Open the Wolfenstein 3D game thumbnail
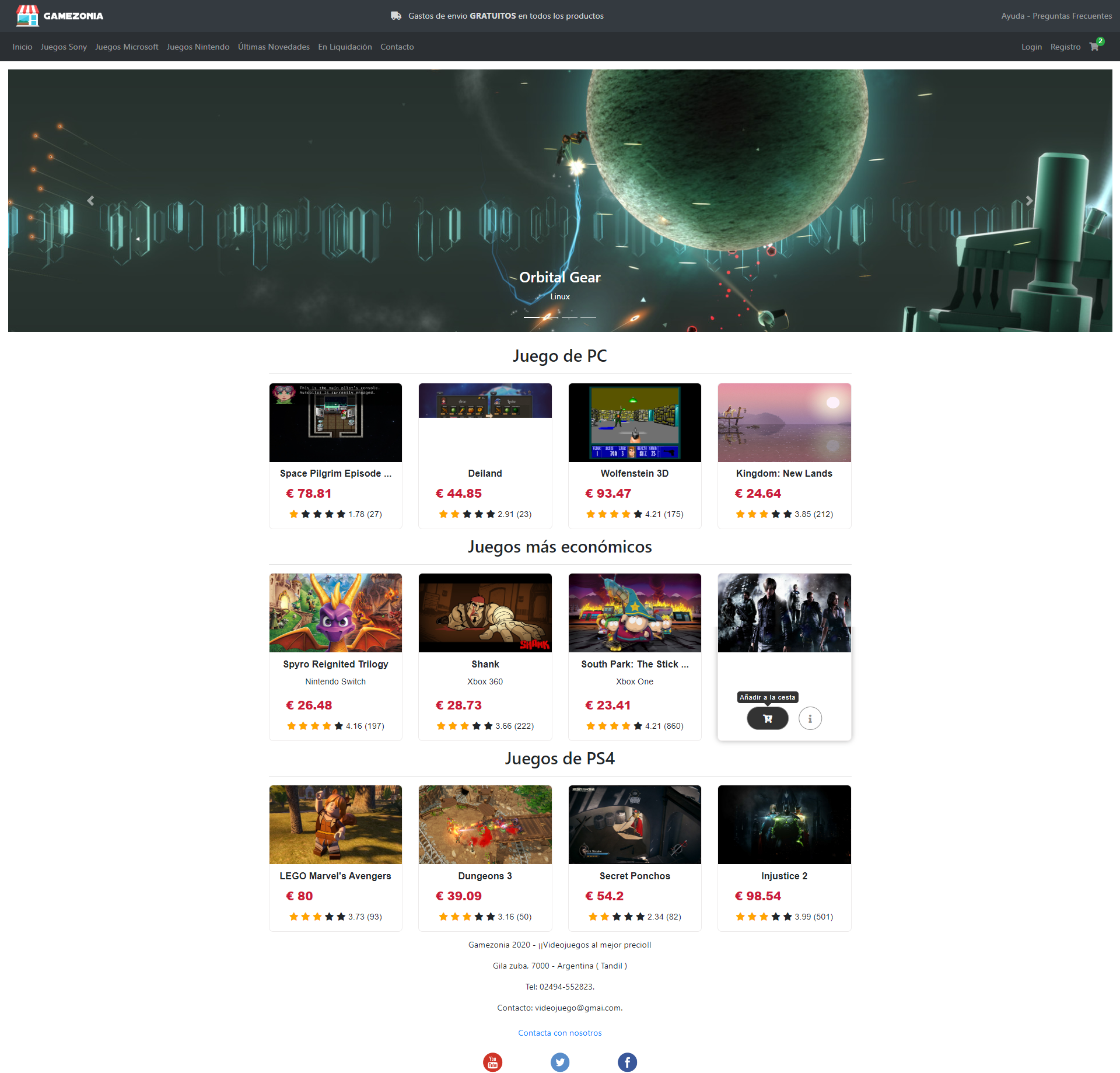1120x1073 pixels. pyautogui.click(x=635, y=422)
